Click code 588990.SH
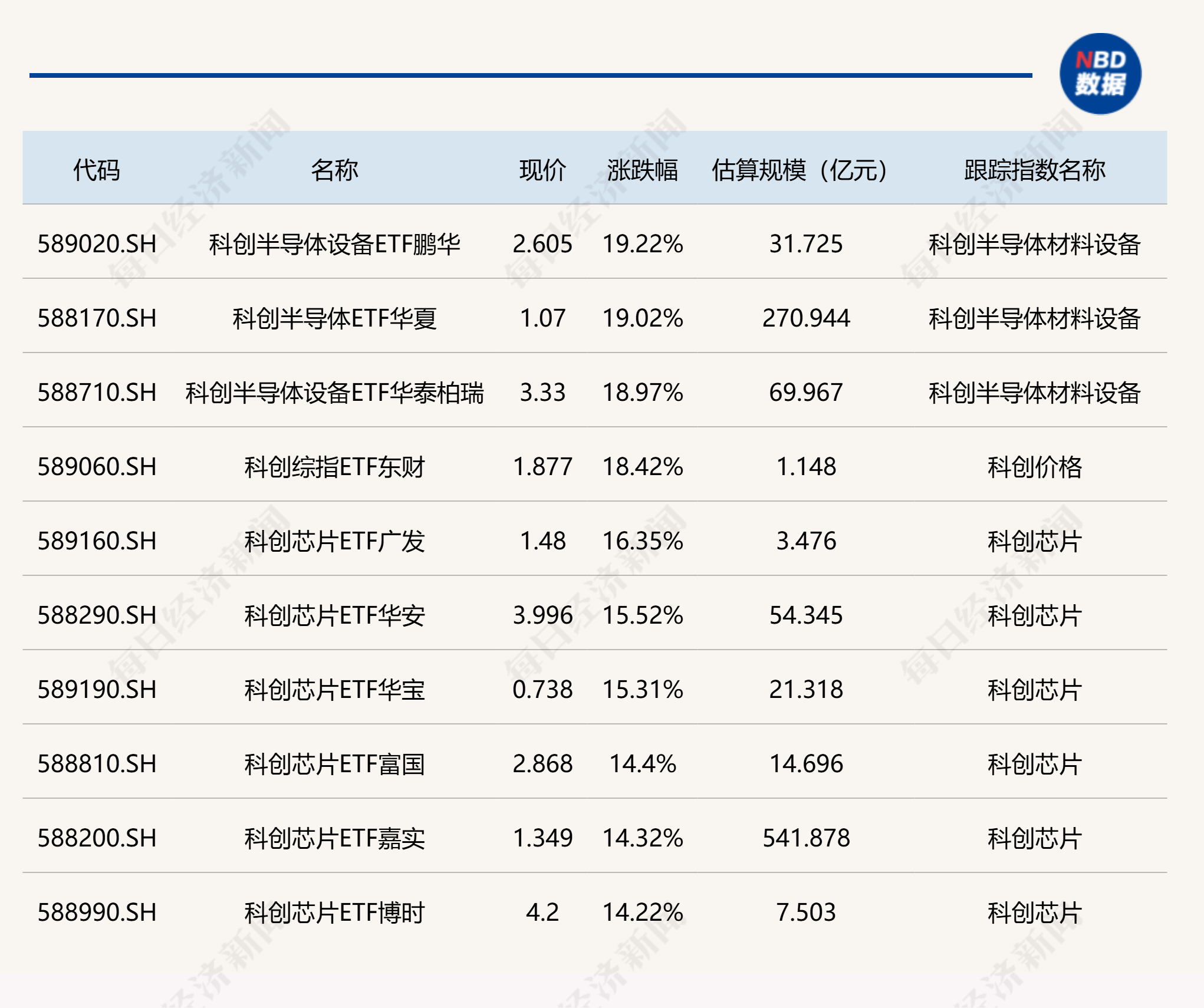The width and height of the screenshot is (1204, 1008). [97, 913]
